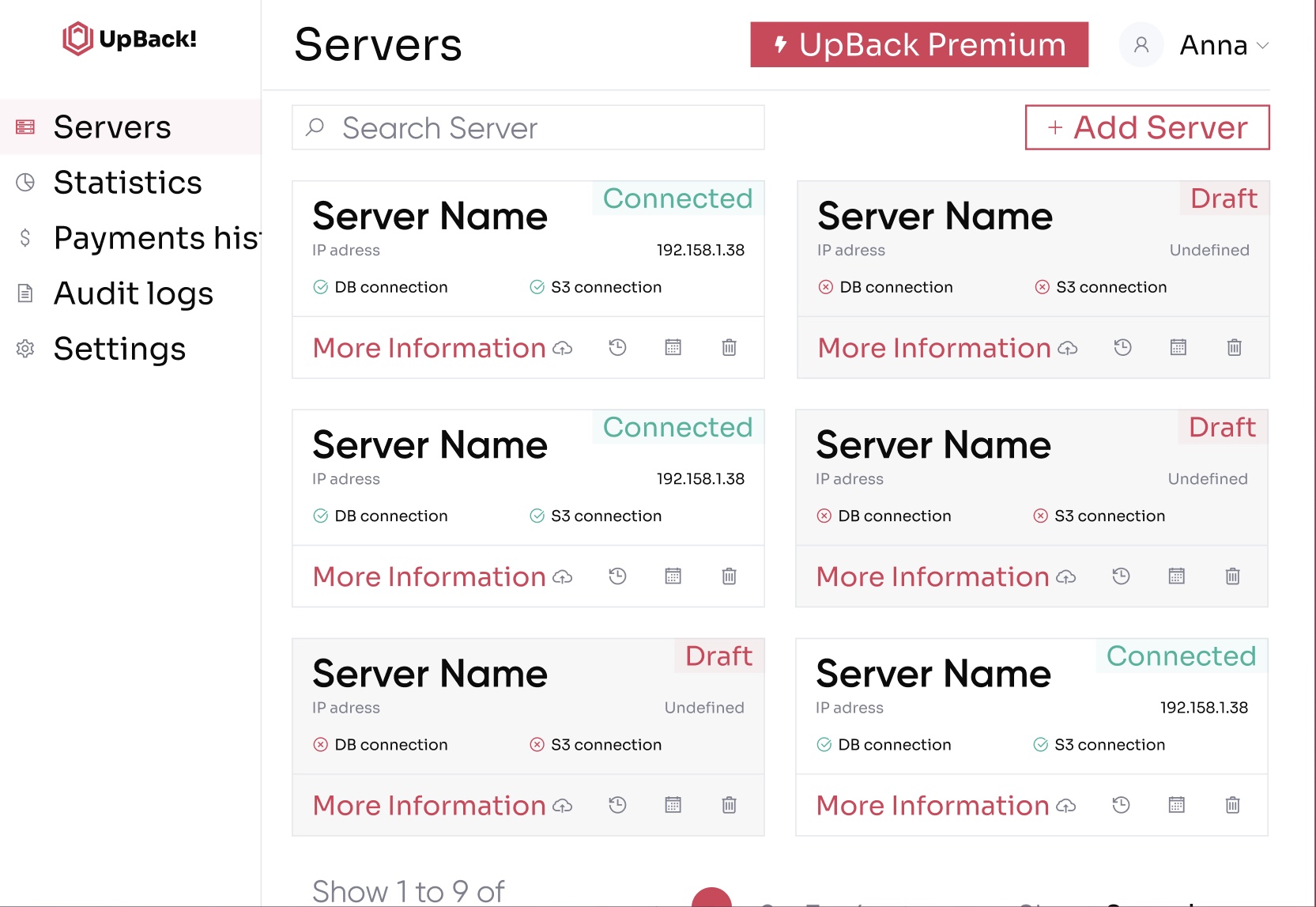1316x907 pixels.
Task: Open the Statistics page in sidebar
Action: coord(127,183)
